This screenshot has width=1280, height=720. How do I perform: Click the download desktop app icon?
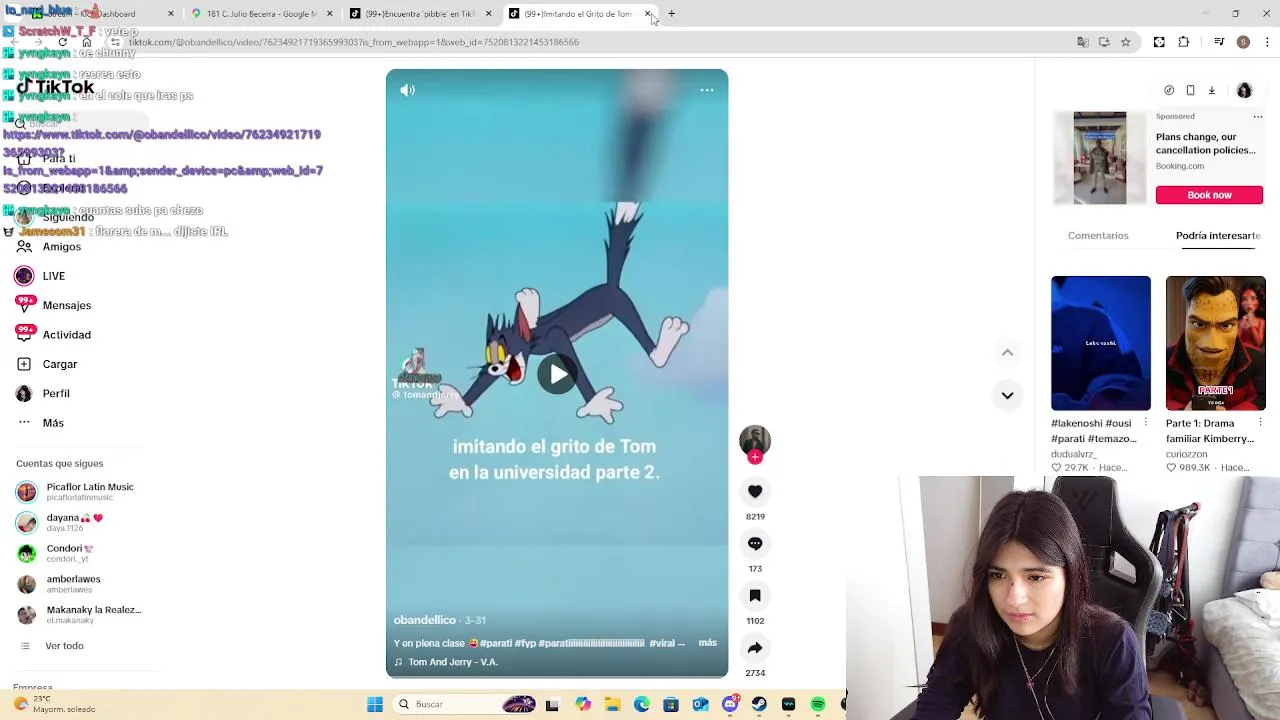pyautogui.click(x=1212, y=90)
